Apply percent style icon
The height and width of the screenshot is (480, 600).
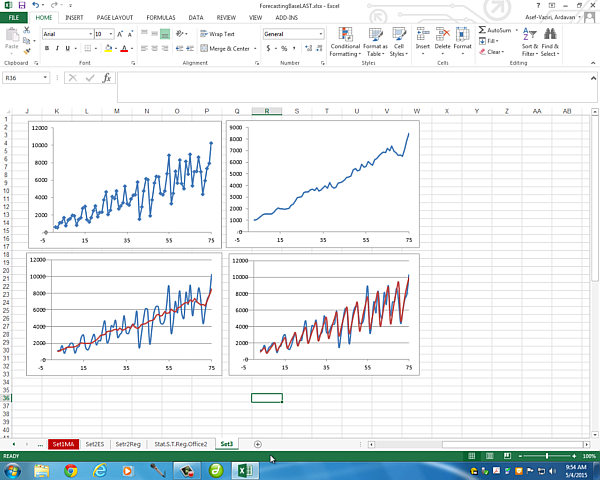pos(284,48)
